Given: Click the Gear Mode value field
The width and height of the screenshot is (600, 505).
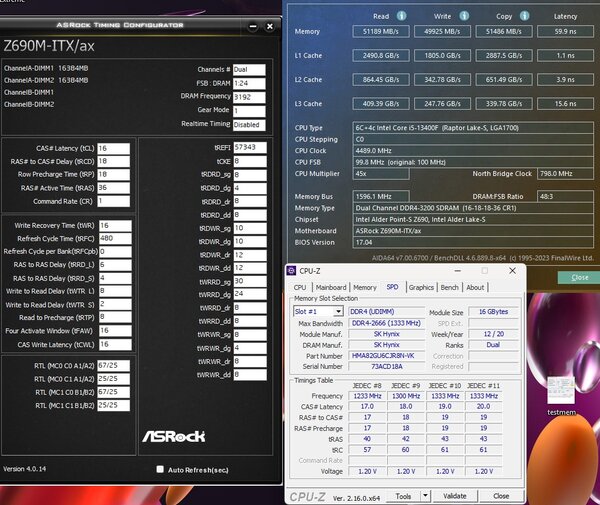Looking at the screenshot, I should (249, 111).
